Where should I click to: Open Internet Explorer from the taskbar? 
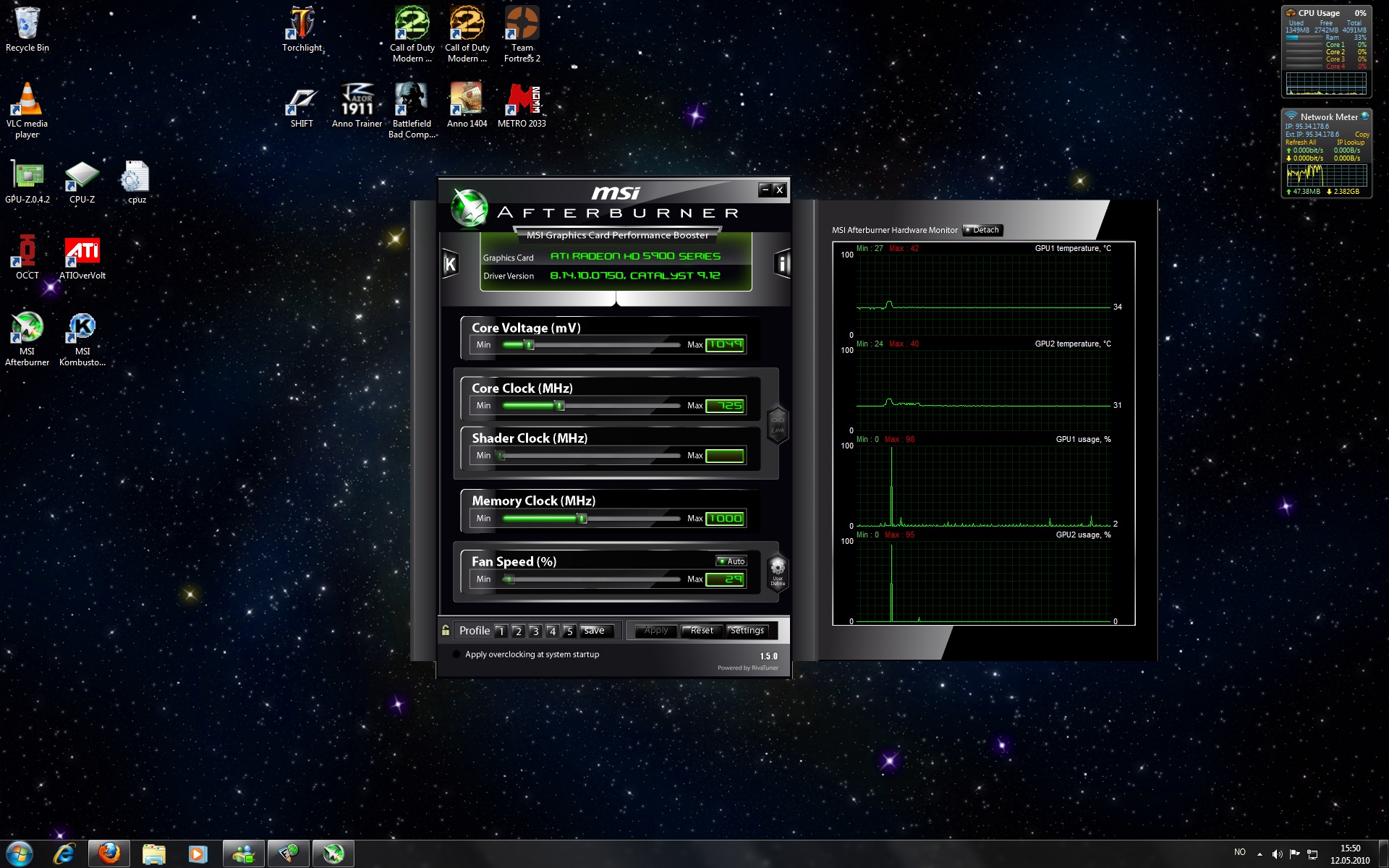[x=64, y=854]
